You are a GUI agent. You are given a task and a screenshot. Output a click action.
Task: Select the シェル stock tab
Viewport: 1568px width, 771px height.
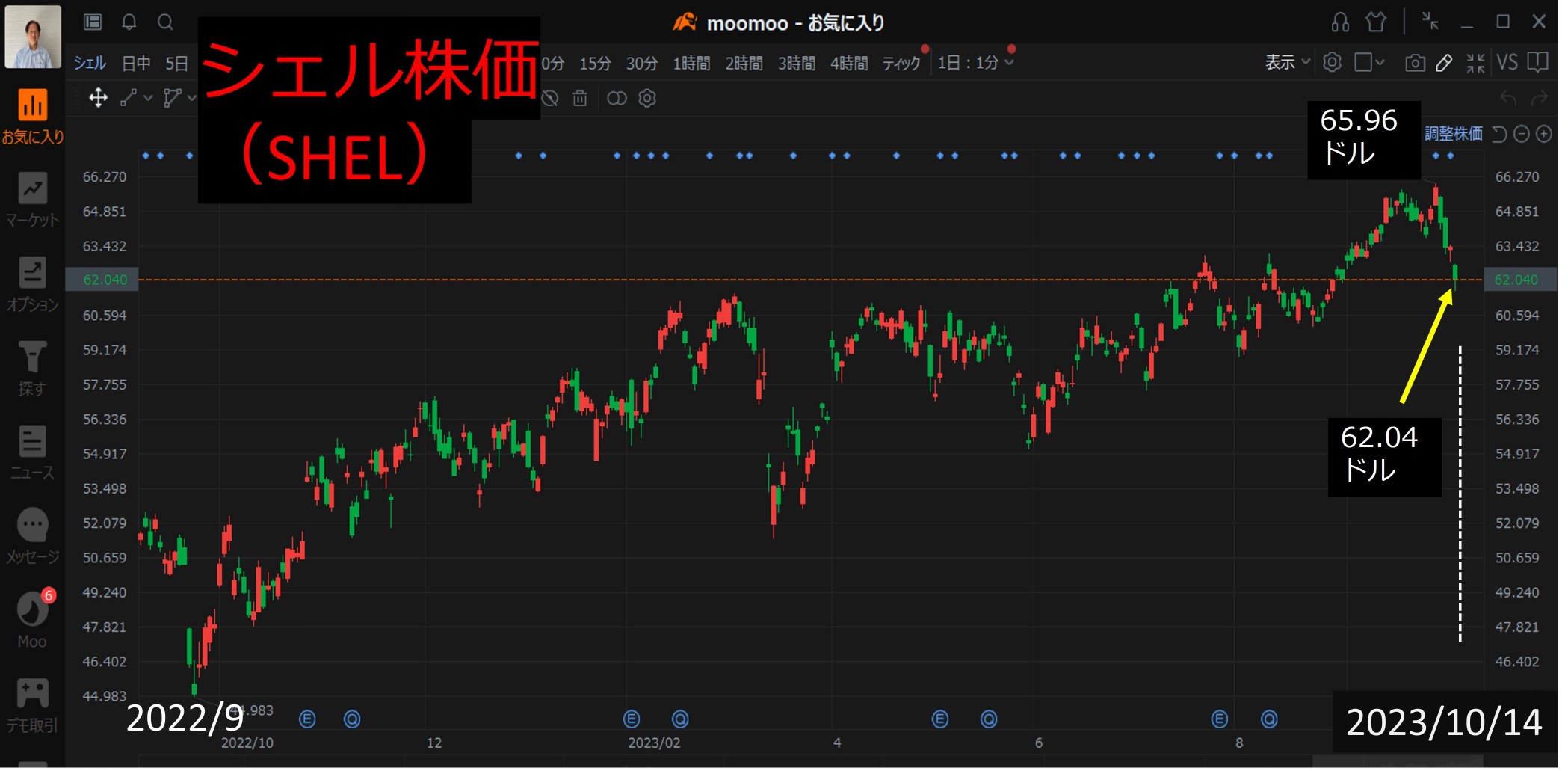tap(90, 63)
